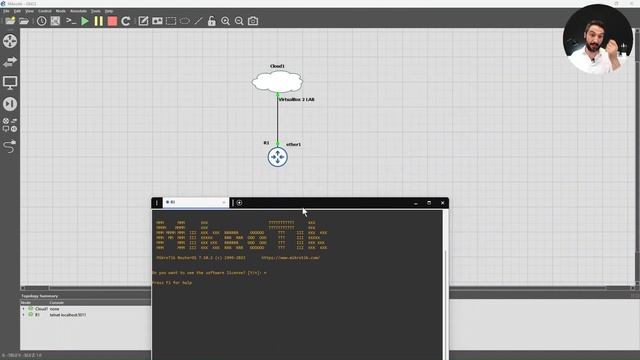Viewport: 640px width, 360px height.
Task: Take a screenshot with camera icon
Action: point(253,21)
